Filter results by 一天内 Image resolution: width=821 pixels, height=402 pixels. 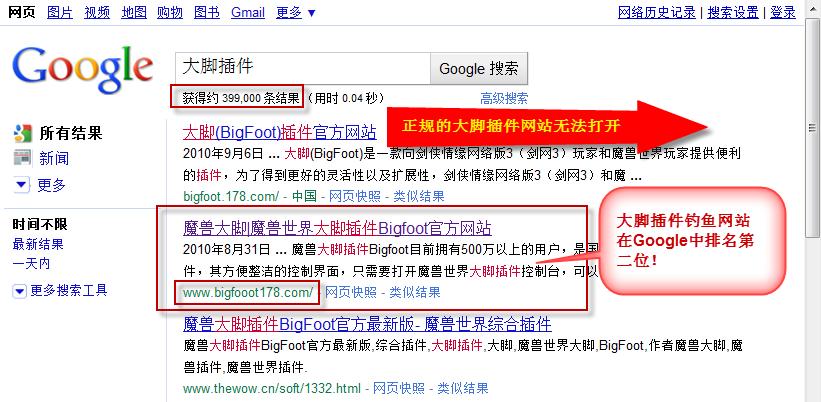31,264
